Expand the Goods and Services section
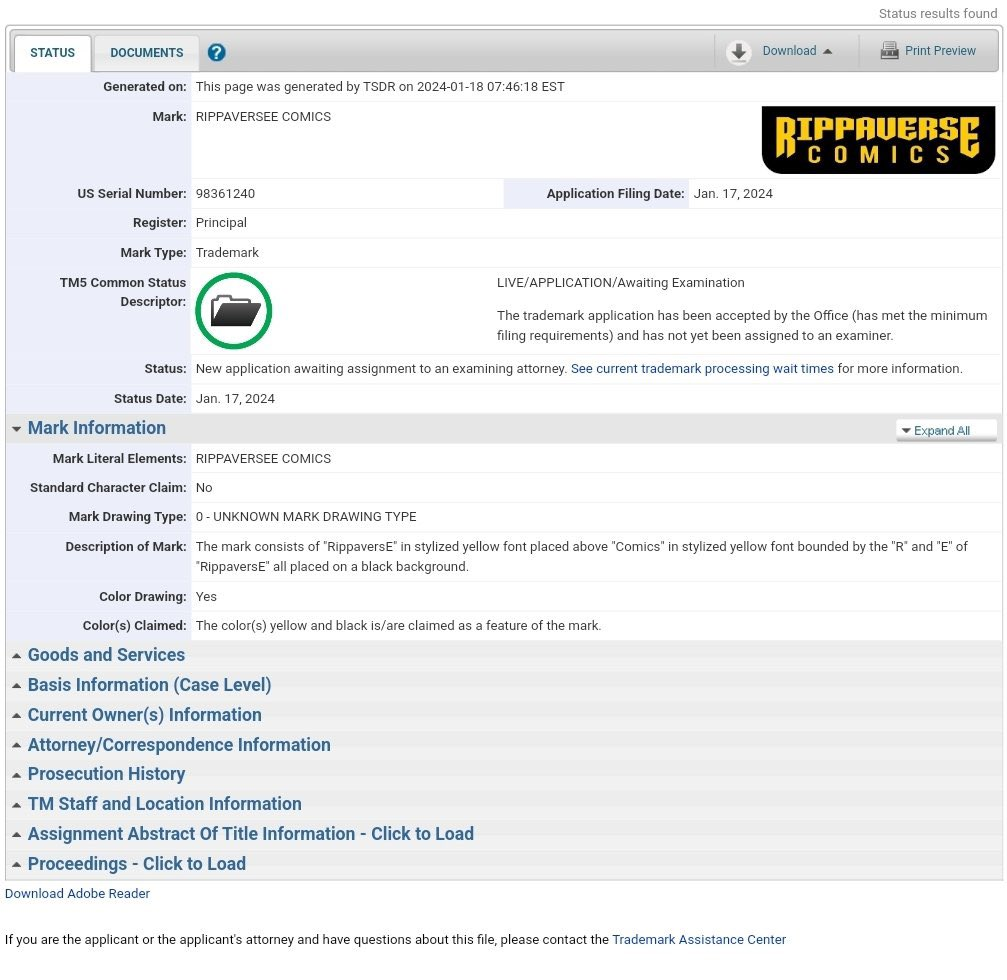The image size is (1007, 980). tap(106, 654)
